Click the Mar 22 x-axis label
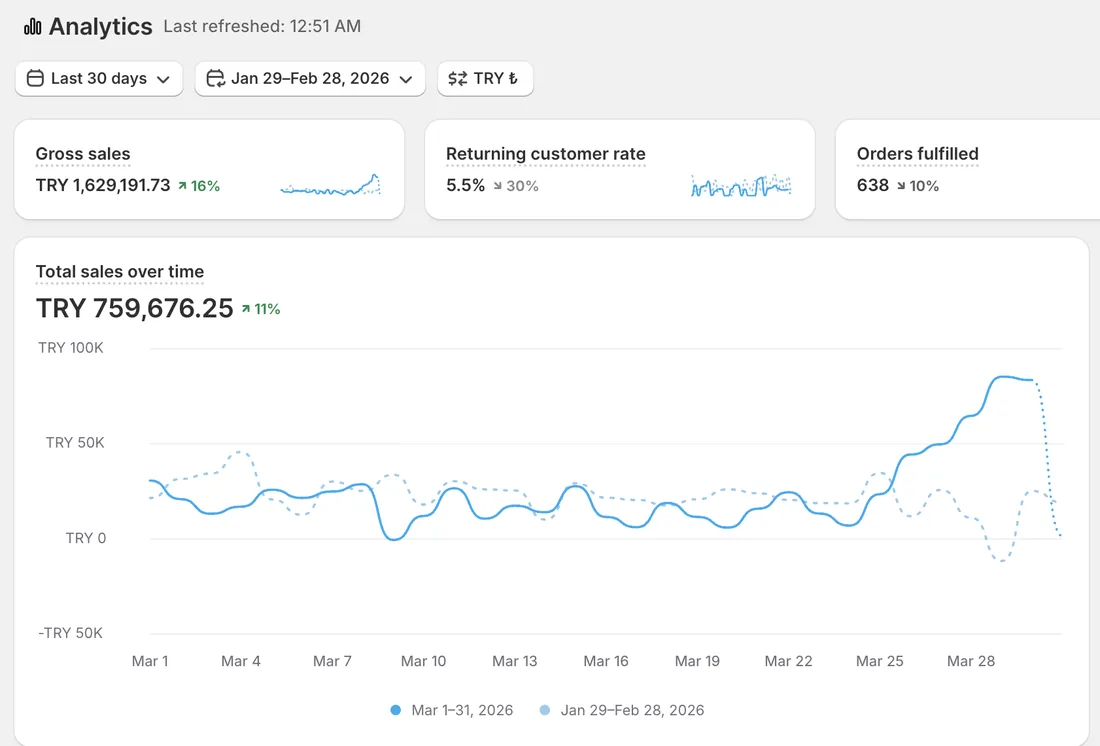The height and width of the screenshot is (746, 1100). pyautogui.click(x=789, y=661)
